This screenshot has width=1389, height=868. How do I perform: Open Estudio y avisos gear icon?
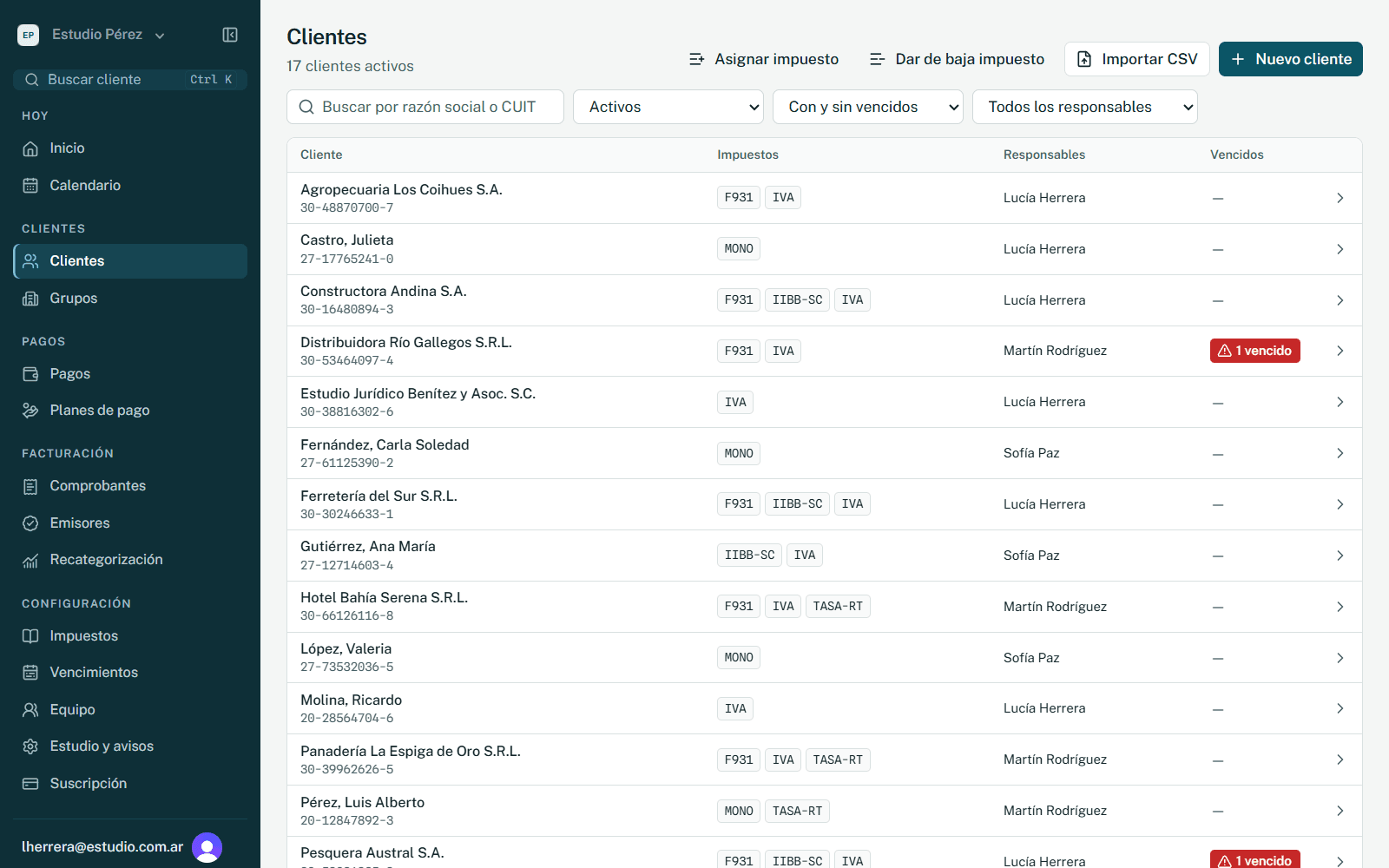point(30,746)
